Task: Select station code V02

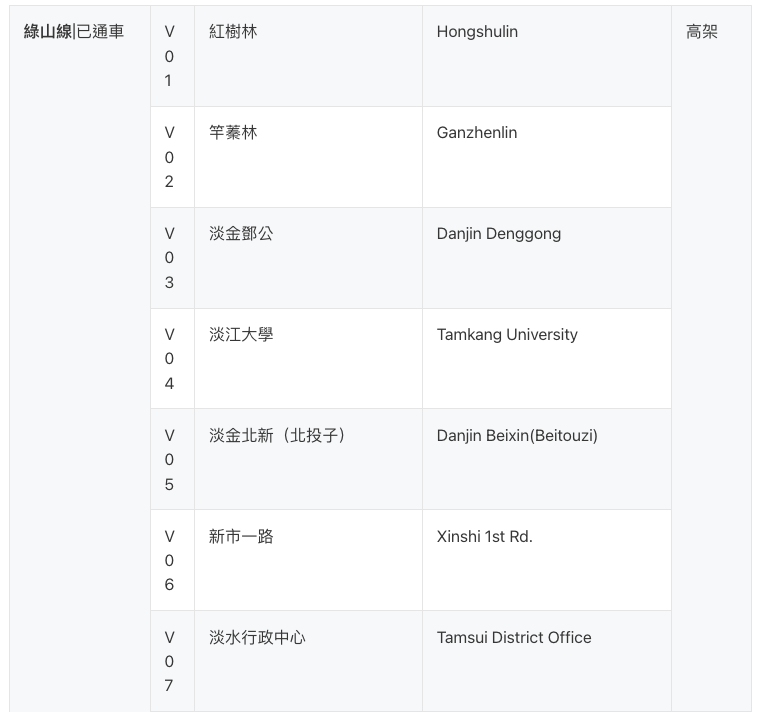Action: 170,157
